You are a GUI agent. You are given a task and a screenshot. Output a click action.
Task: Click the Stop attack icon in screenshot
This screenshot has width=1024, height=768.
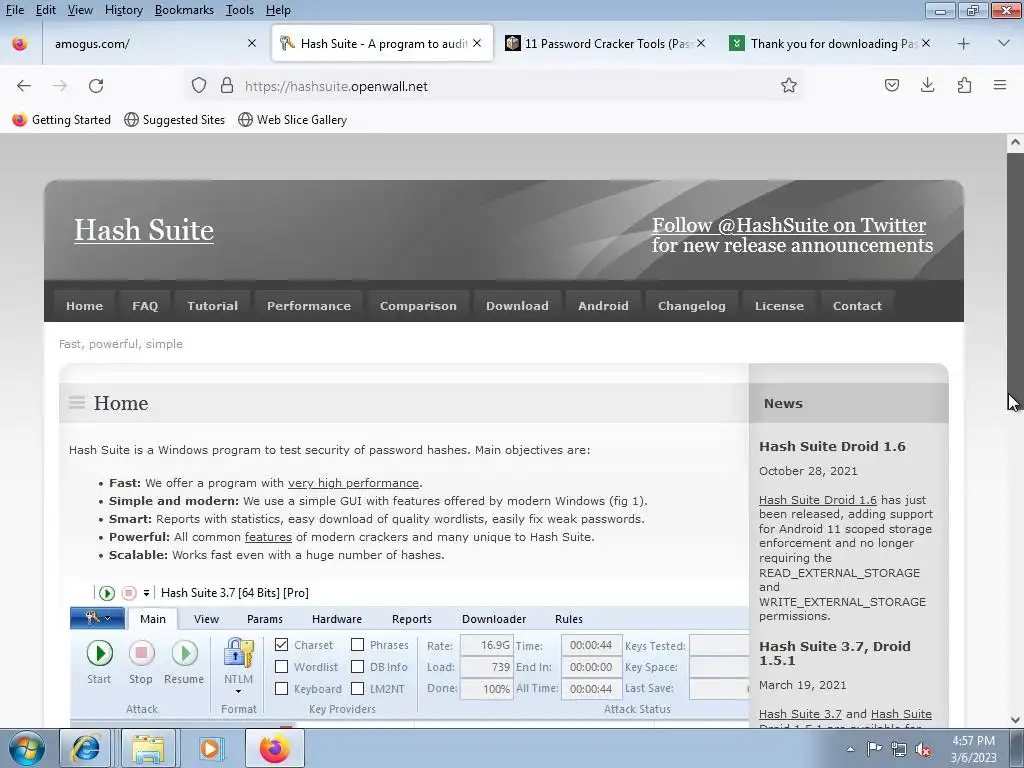(141, 653)
